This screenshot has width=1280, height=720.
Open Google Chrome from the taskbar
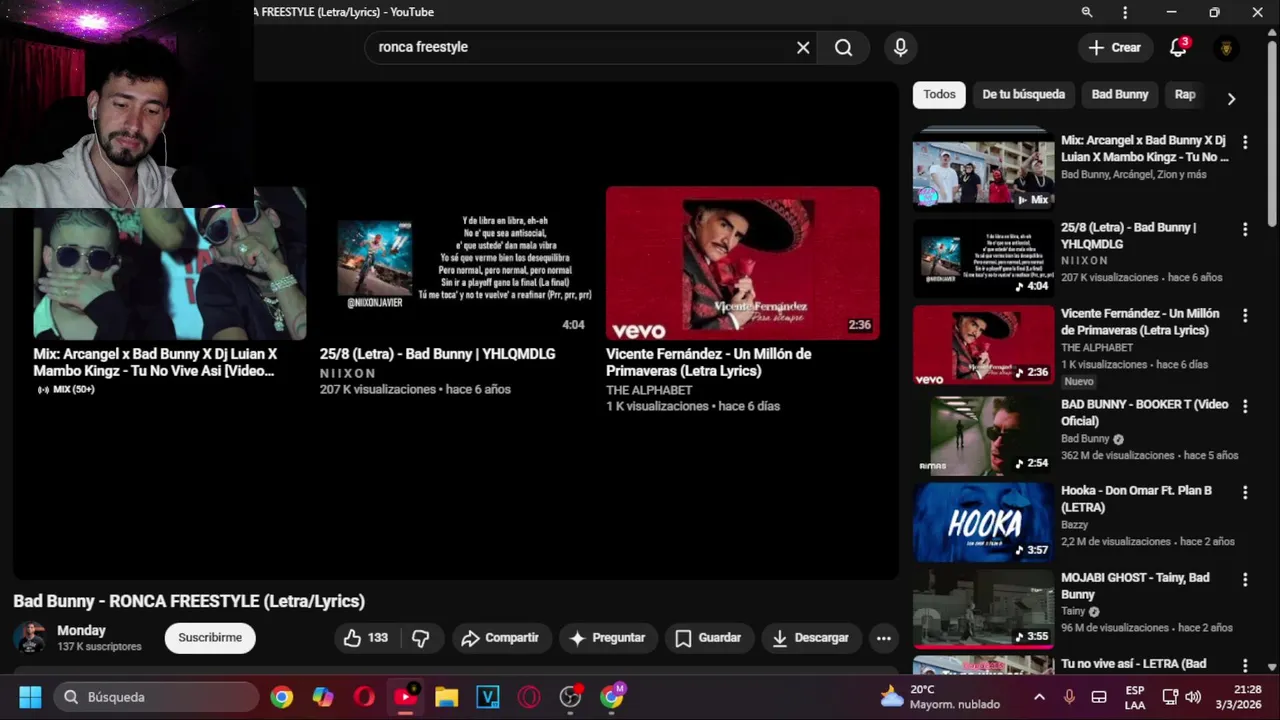click(282, 697)
